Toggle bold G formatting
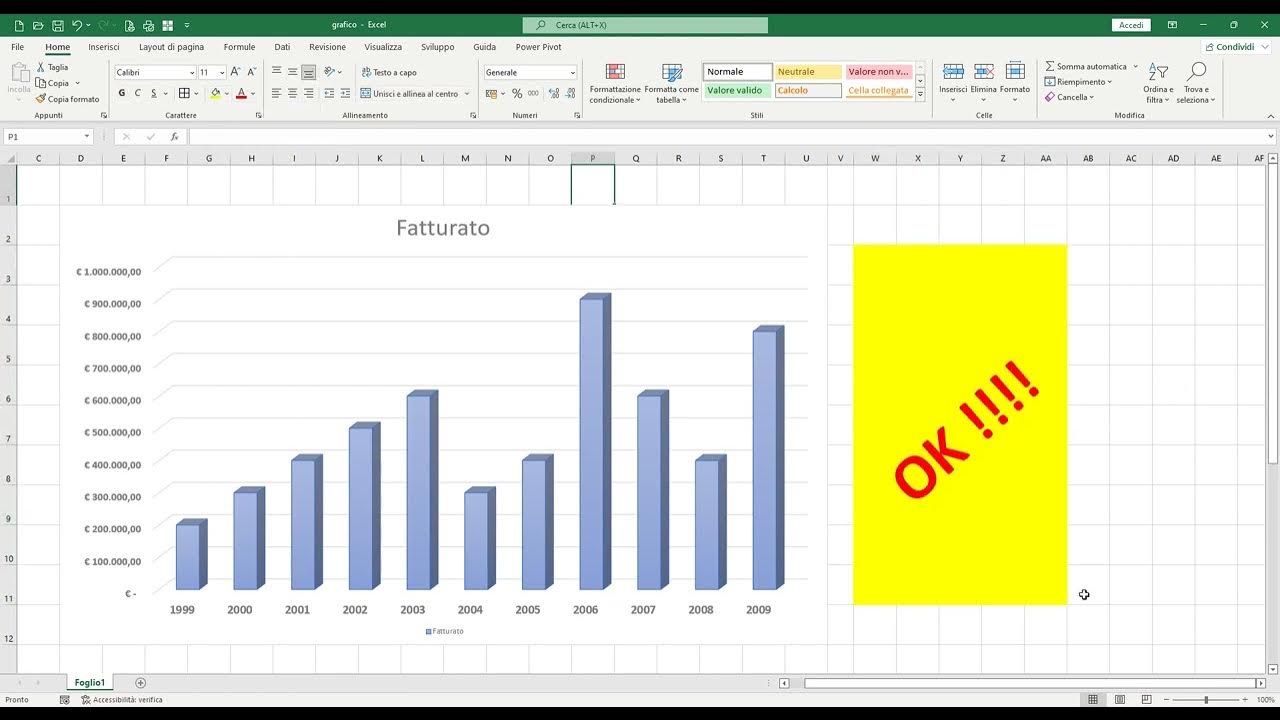Screen dimensions: 1280x720 (x=122, y=93)
